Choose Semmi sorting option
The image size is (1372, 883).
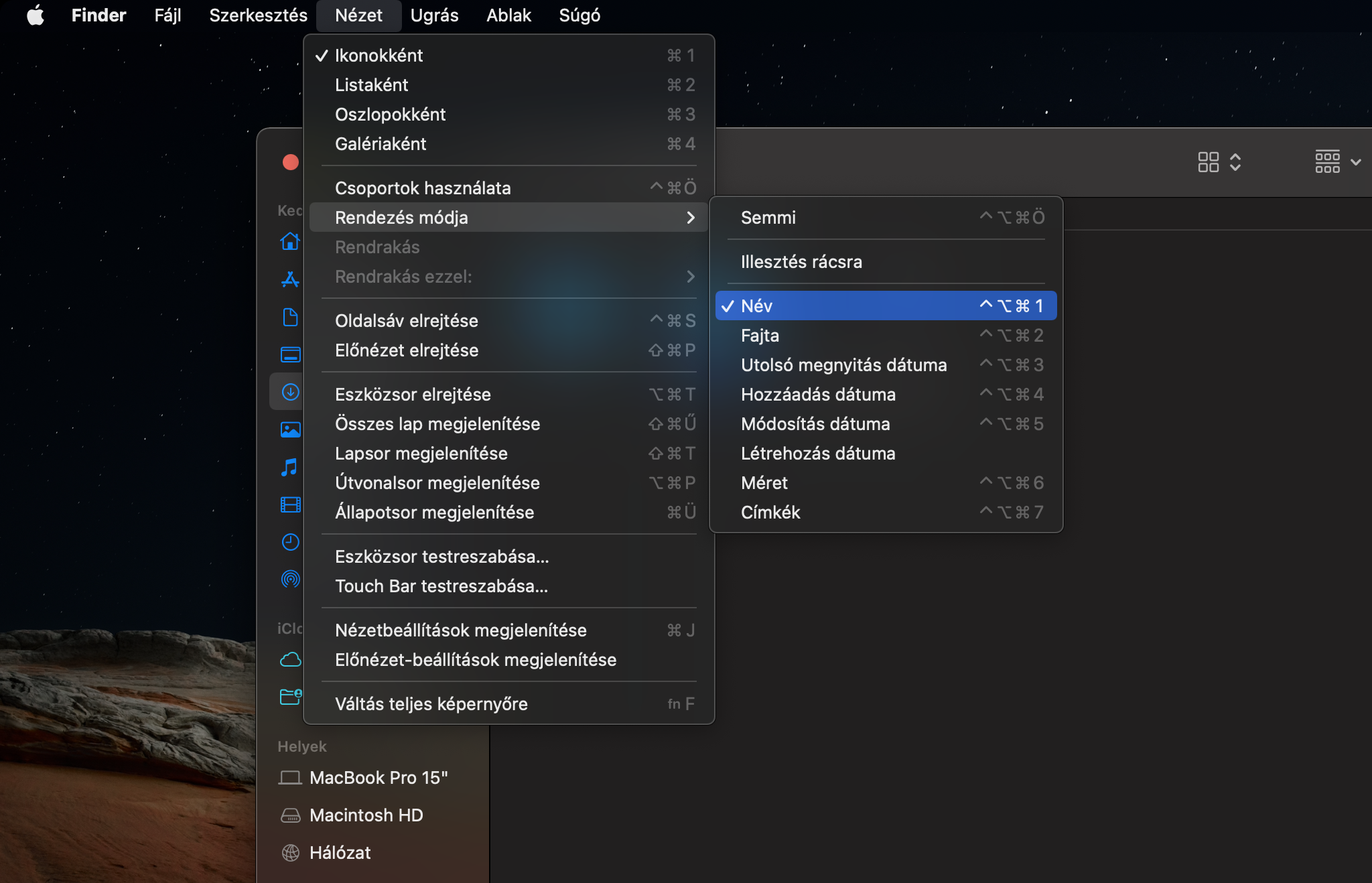886,218
